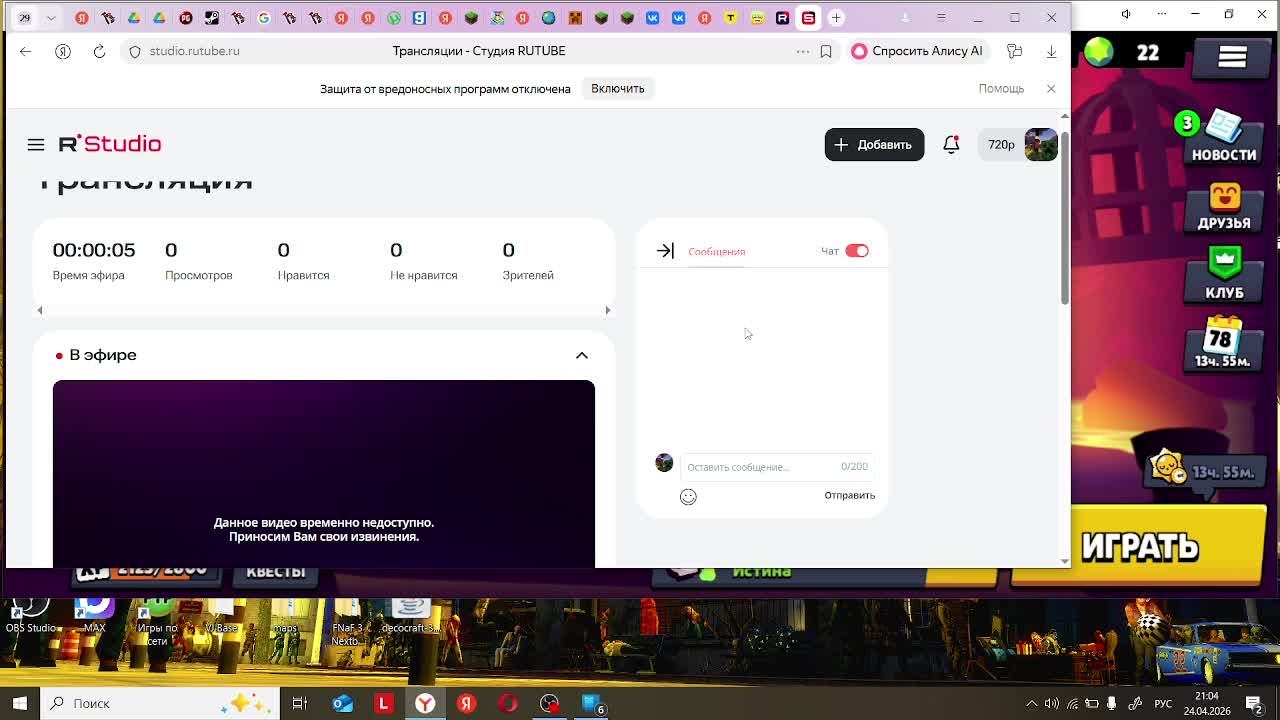Click the Yandex Browser taskbar icon
The width and height of the screenshot is (1280, 720).
click(x=425, y=703)
